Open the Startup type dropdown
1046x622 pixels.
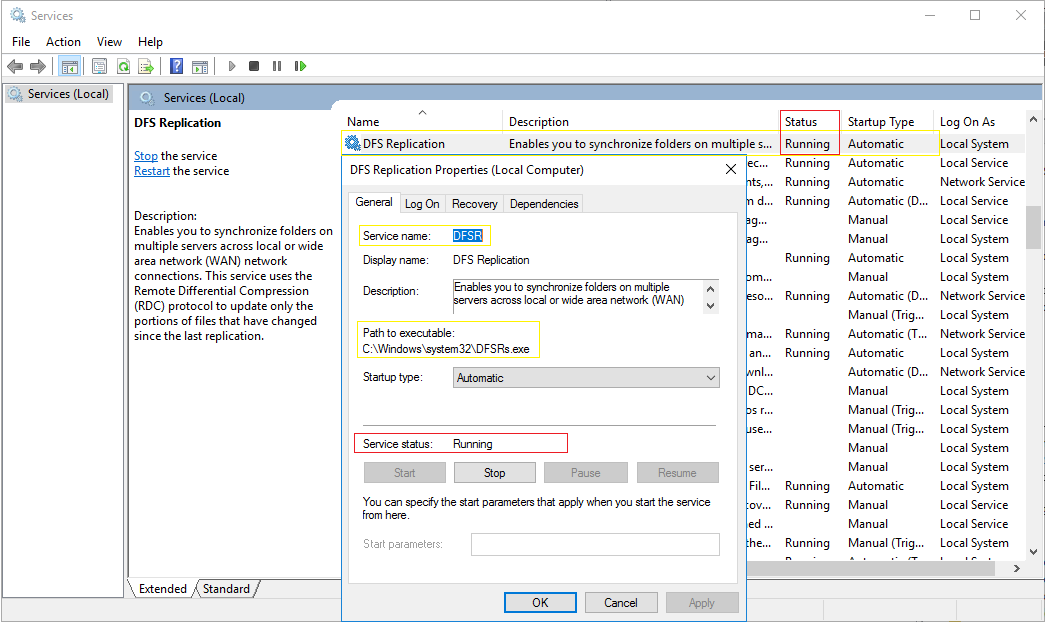[x=586, y=378]
